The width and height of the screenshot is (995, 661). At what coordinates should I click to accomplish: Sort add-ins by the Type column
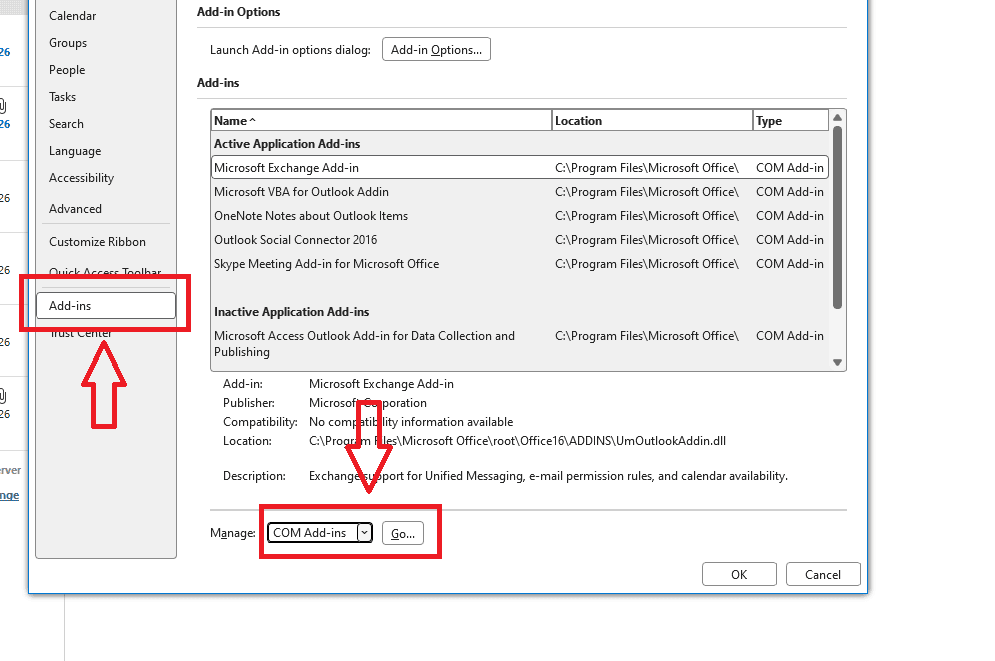coord(791,121)
